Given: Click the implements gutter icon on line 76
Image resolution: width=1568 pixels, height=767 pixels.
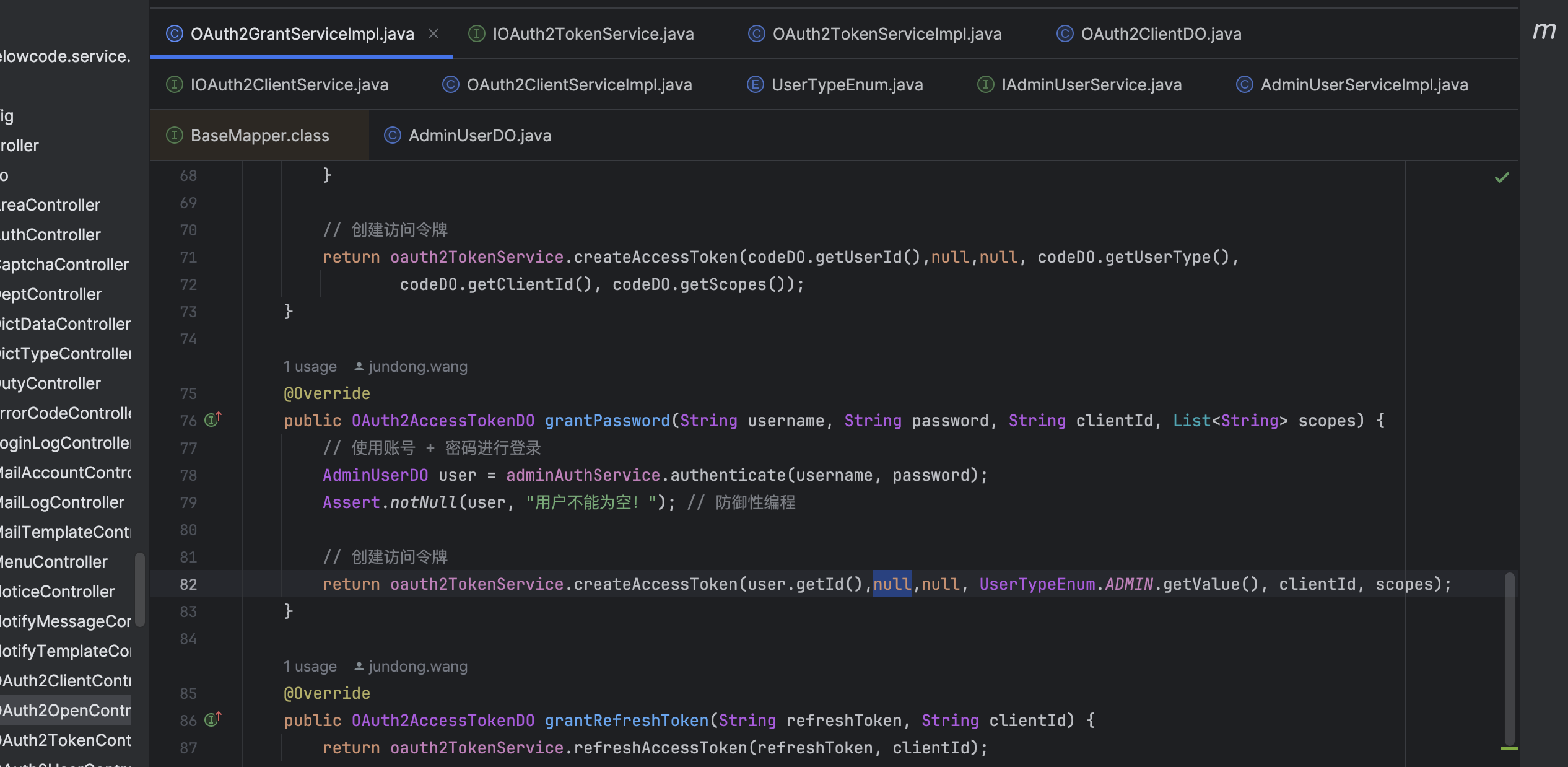Looking at the screenshot, I should pos(212,420).
